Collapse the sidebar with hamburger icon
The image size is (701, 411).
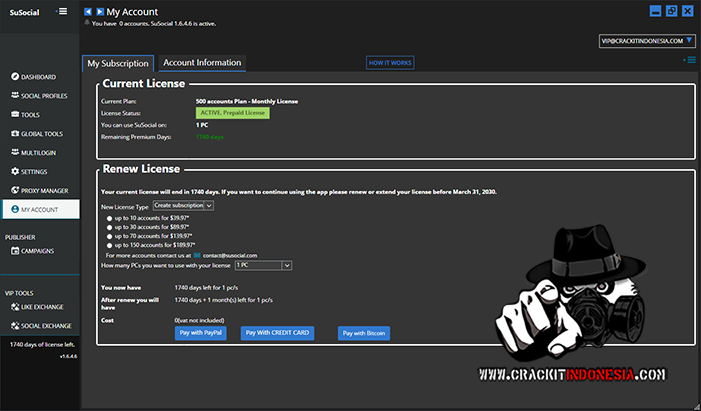[x=63, y=12]
